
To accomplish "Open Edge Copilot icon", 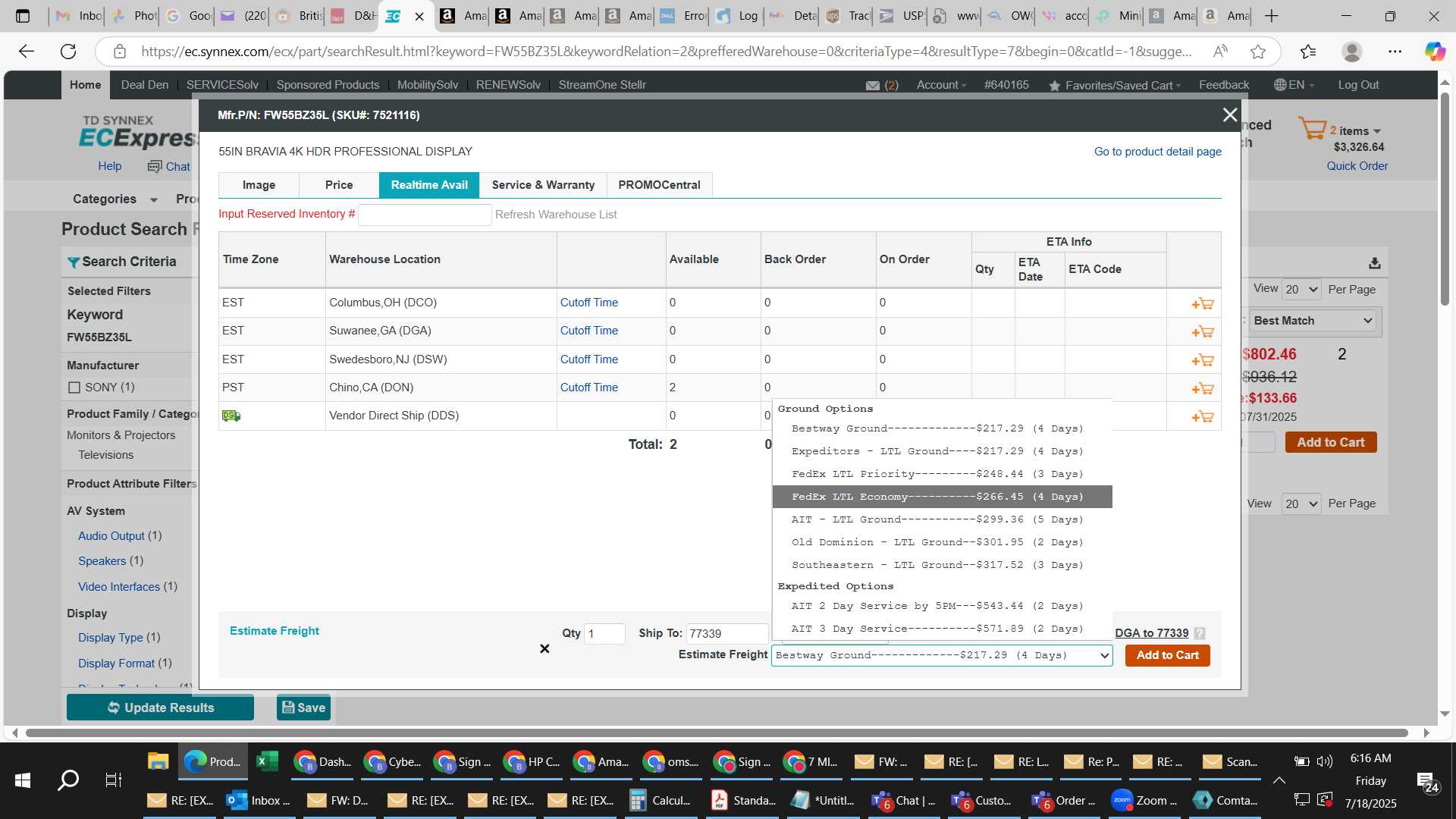I will point(1434,52).
